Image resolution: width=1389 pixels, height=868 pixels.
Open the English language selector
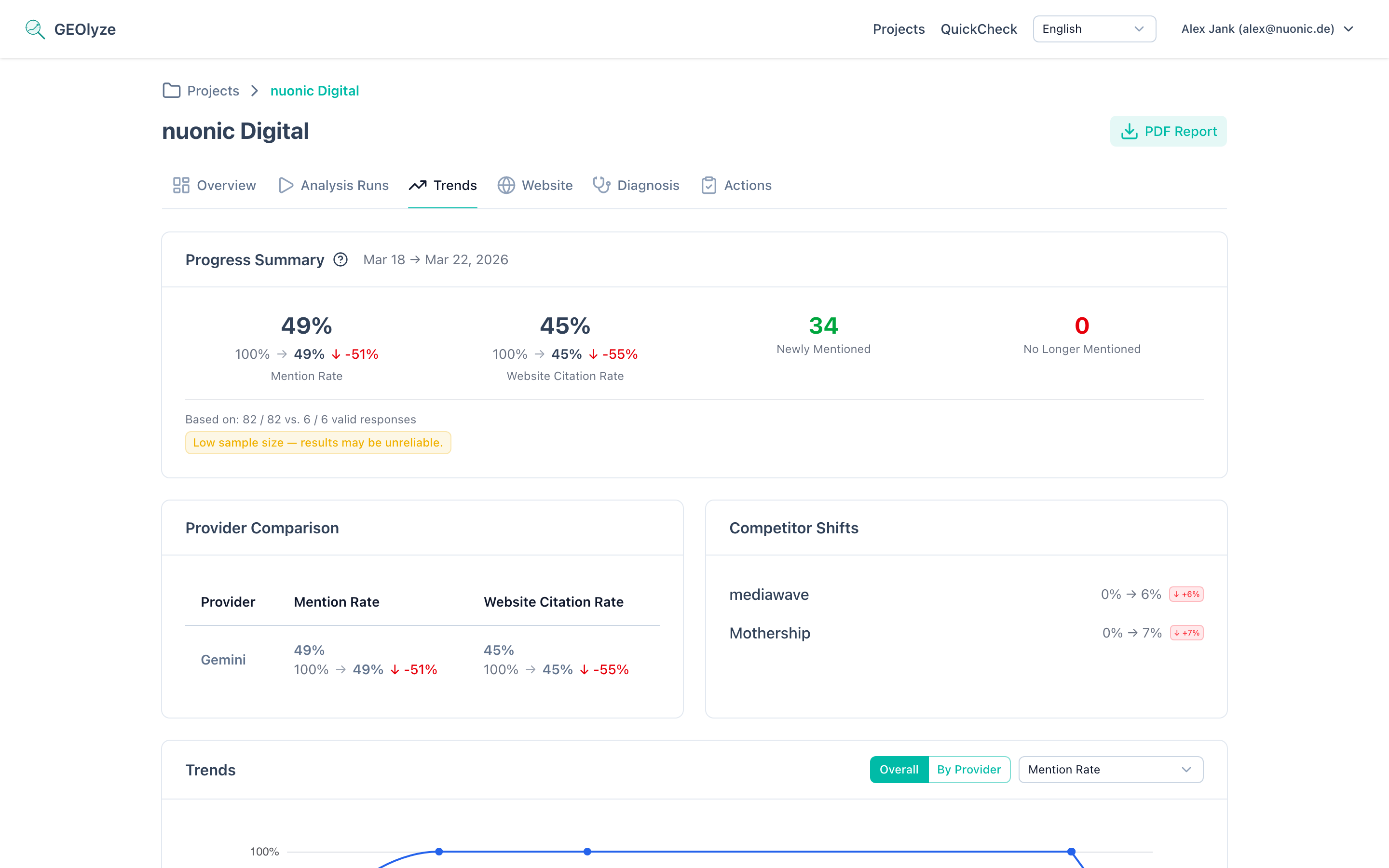point(1093,29)
